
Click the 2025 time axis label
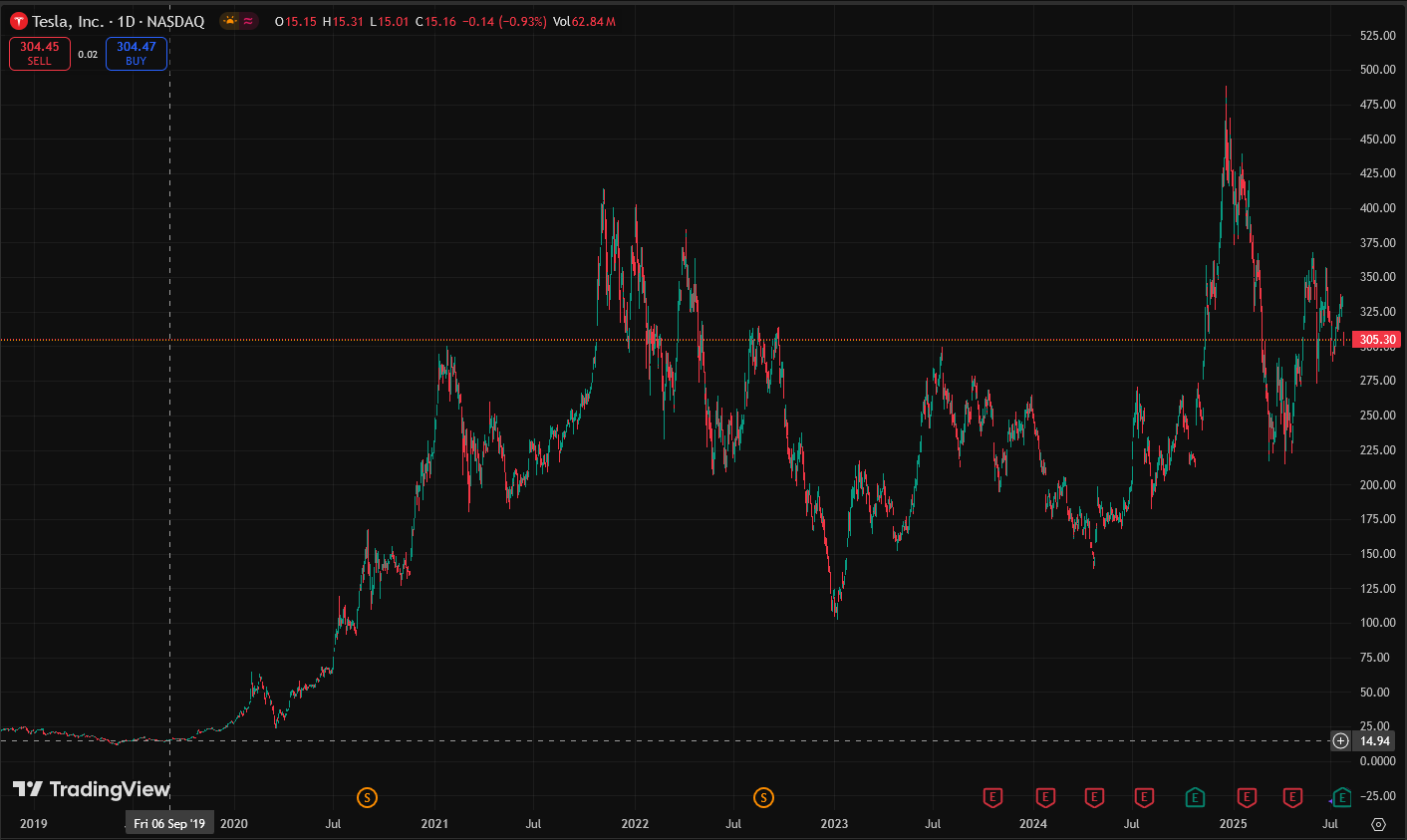click(1234, 824)
